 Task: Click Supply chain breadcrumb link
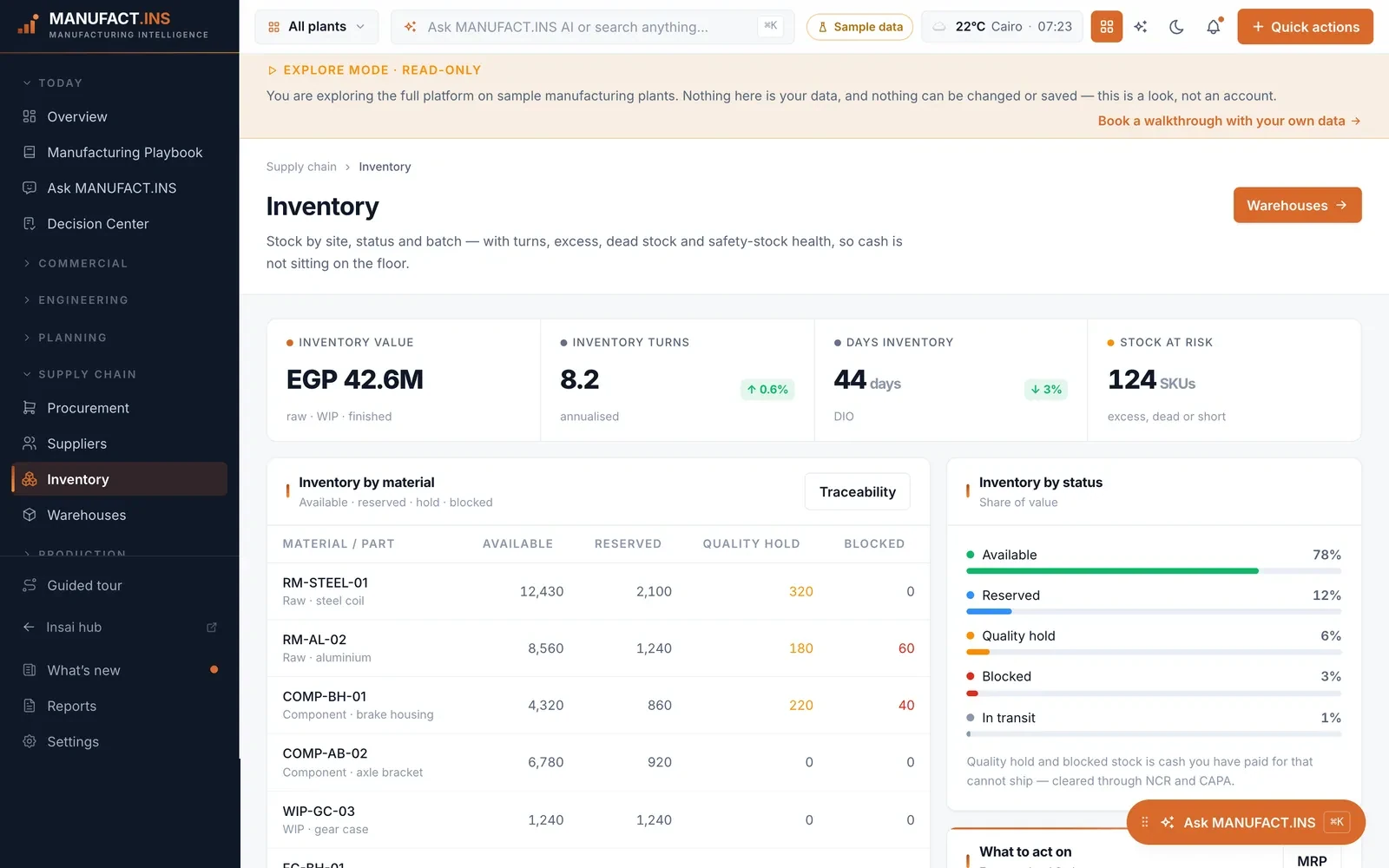point(301,167)
